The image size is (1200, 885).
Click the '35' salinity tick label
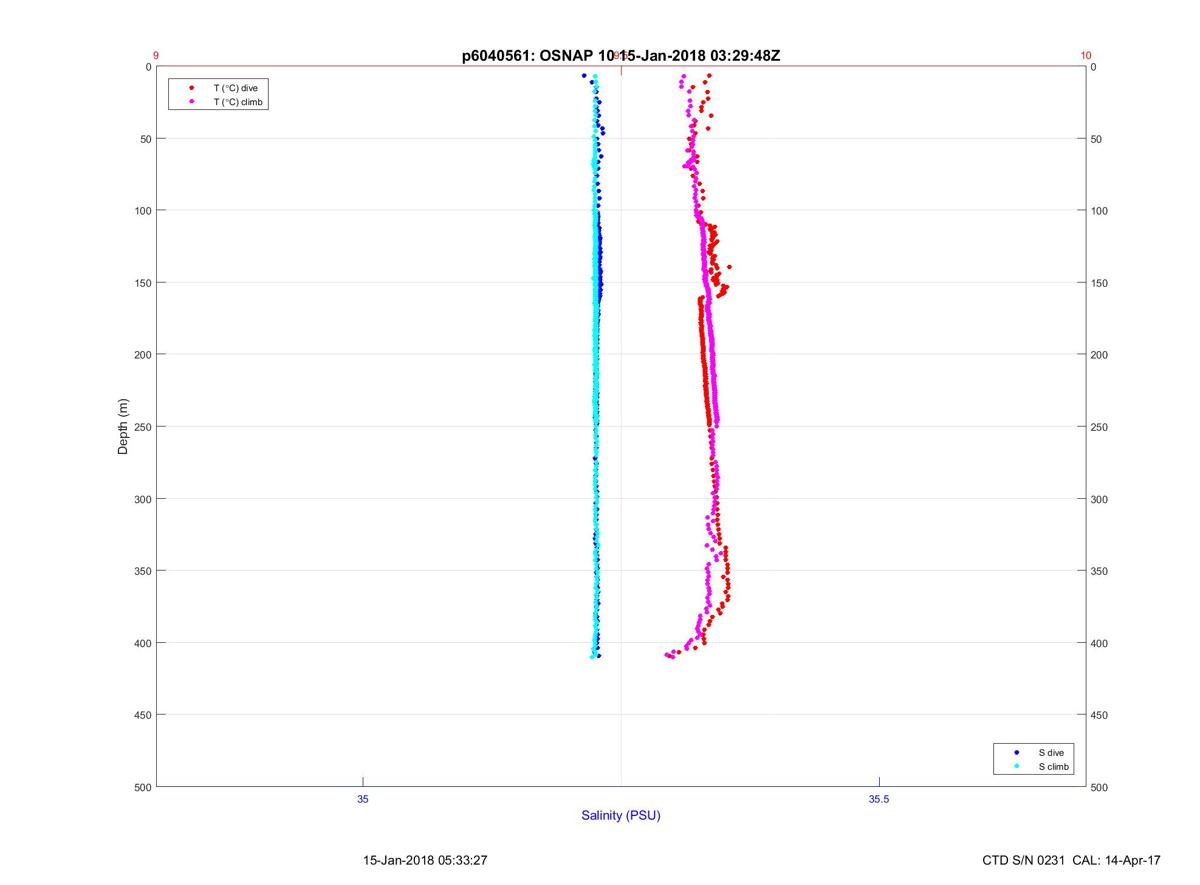(x=363, y=799)
